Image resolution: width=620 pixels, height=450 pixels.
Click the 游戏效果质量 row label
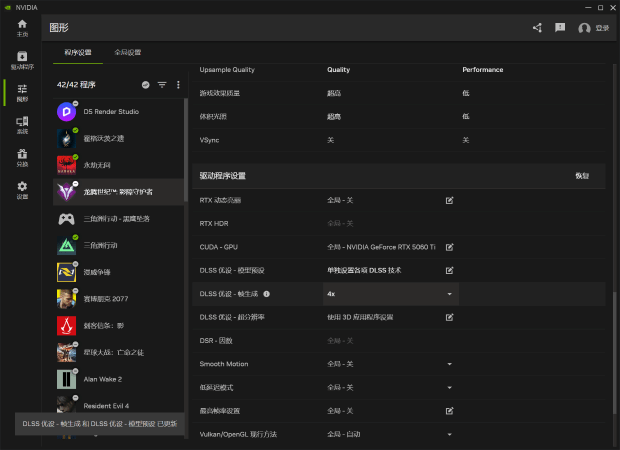coord(219,93)
